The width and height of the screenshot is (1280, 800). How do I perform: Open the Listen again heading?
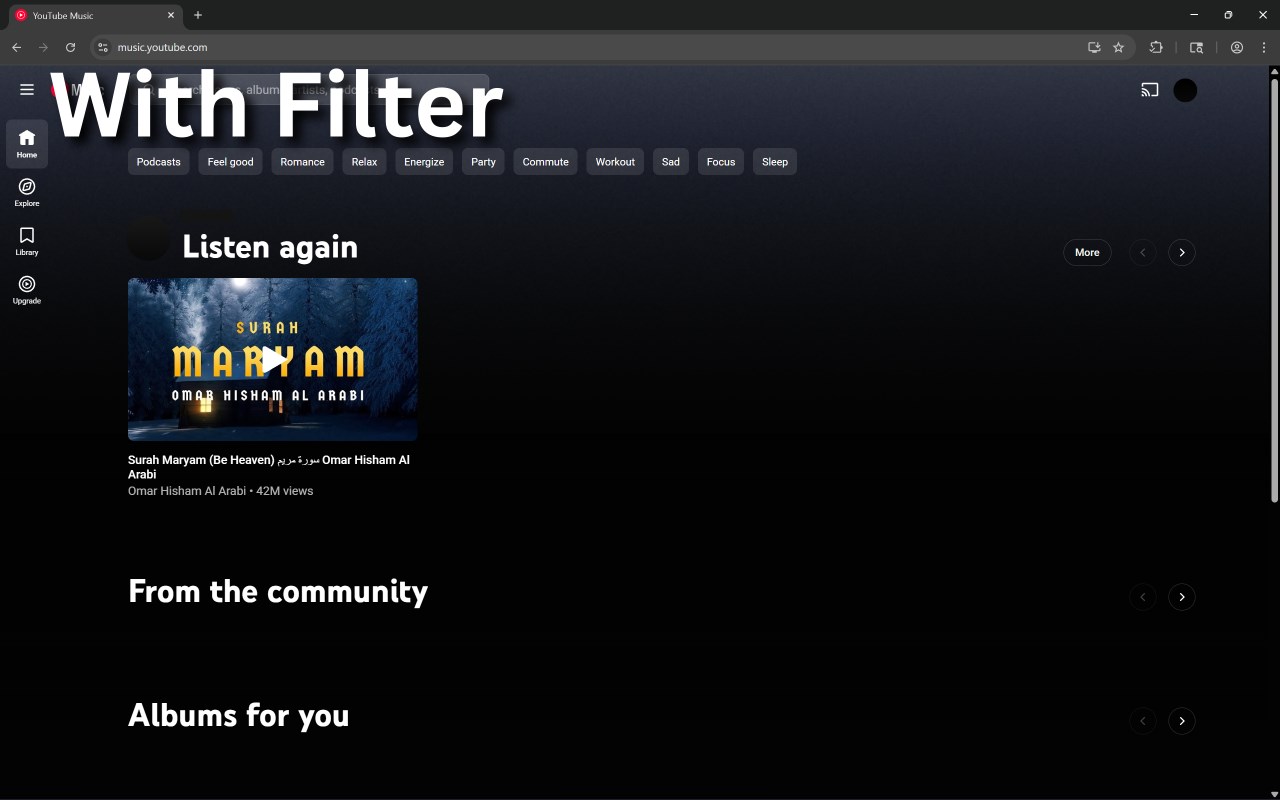tap(270, 247)
